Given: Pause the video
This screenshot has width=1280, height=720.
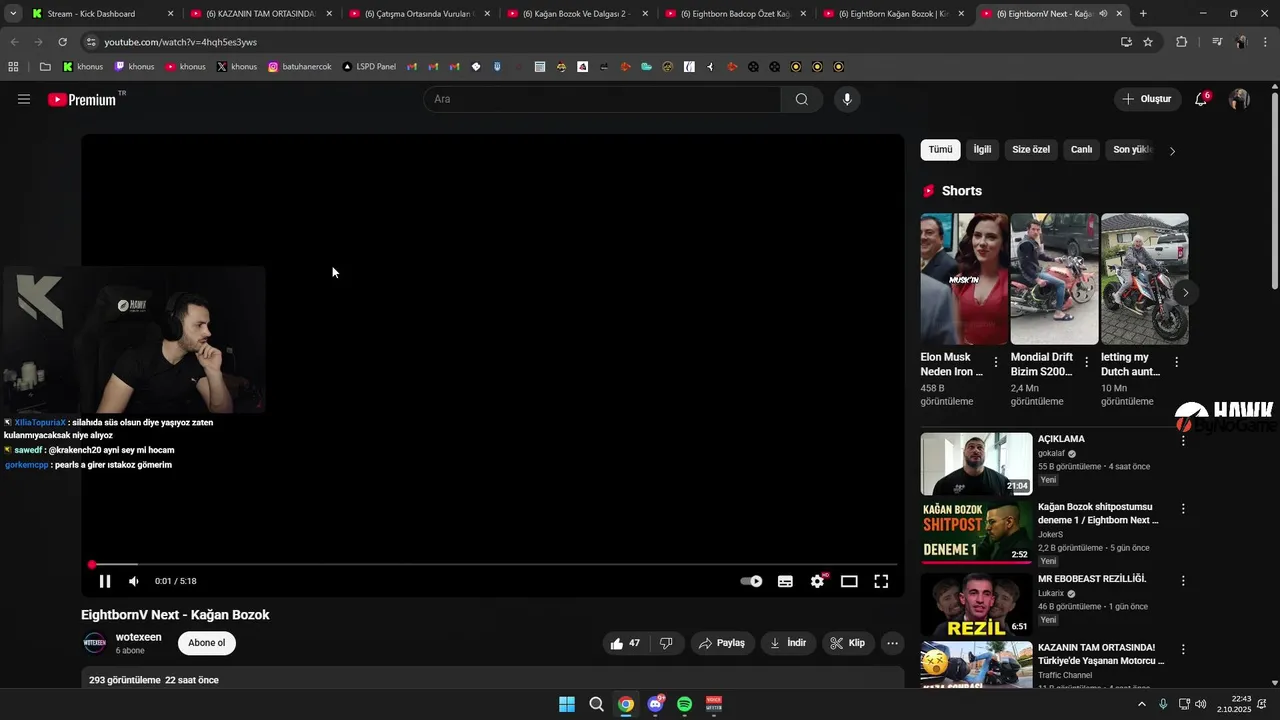Looking at the screenshot, I should (x=105, y=581).
